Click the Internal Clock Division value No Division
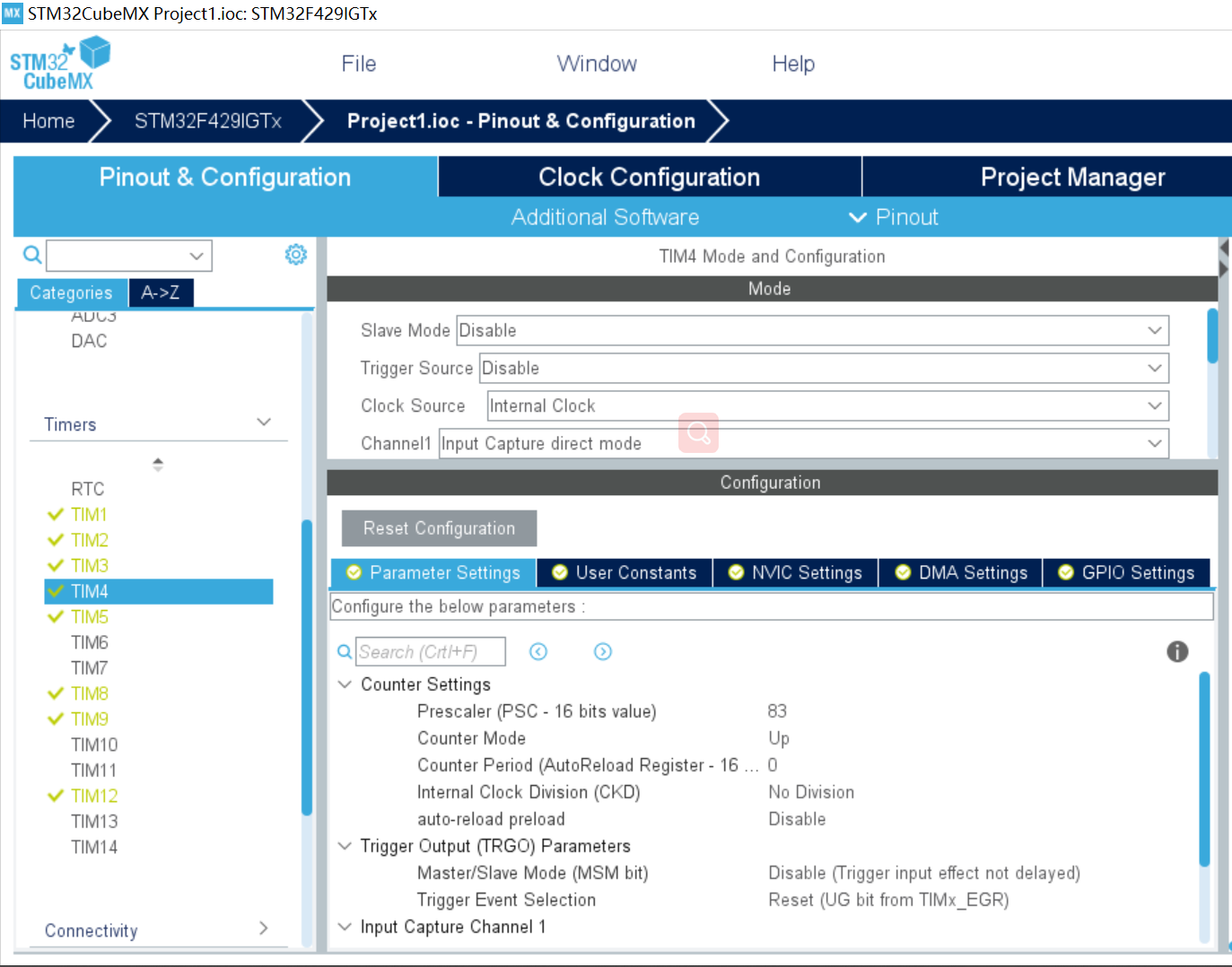Image resolution: width=1232 pixels, height=967 pixels. 811,792
